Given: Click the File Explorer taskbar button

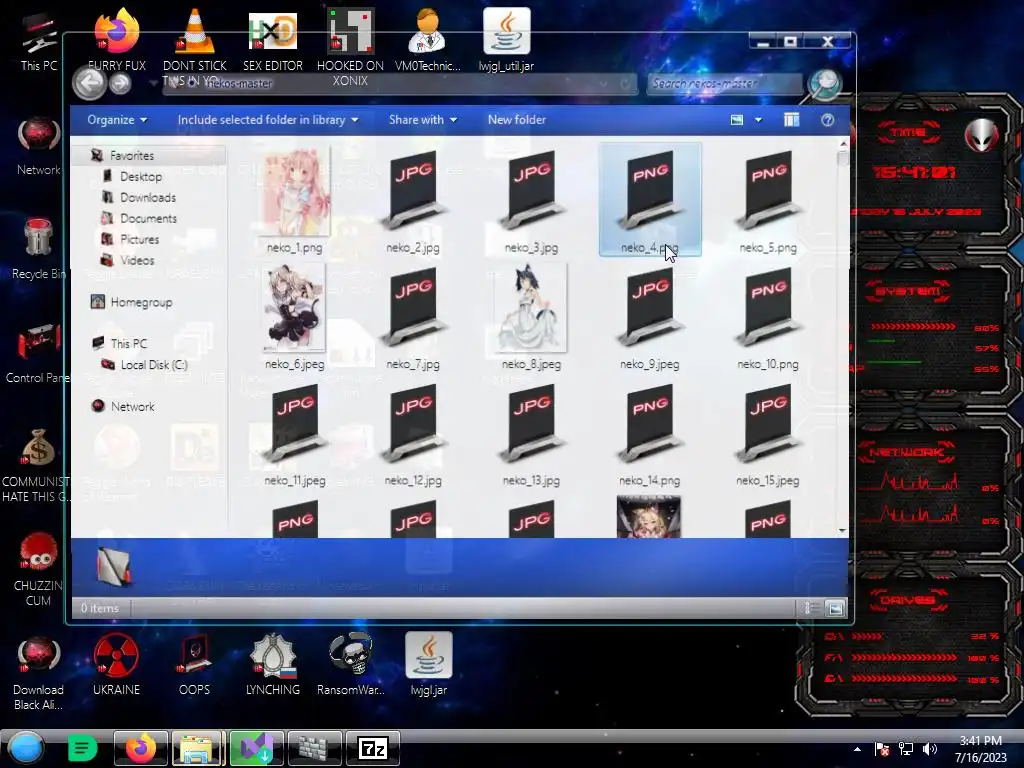Looking at the screenshot, I should (198, 748).
